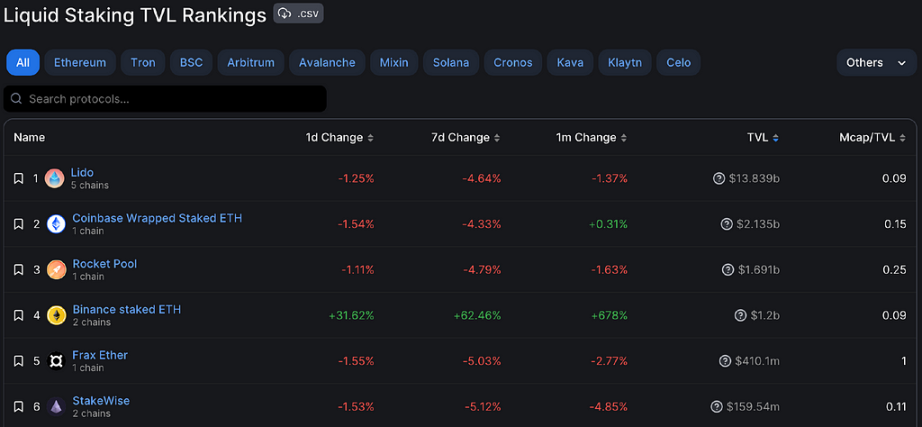Click the question mark beside Lido TVL
The width and height of the screenshot is (922, 427).
point(719,178)
